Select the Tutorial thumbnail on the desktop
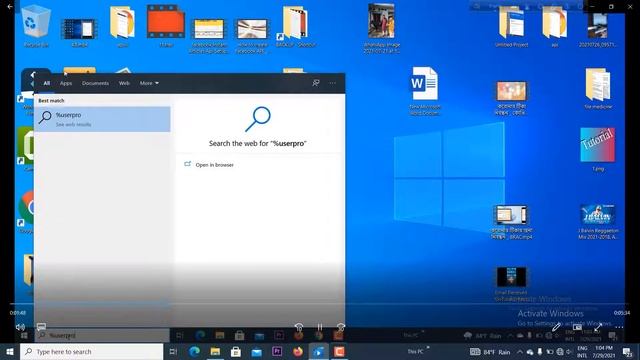The width and height of the screenshot is (640, 360). [x=598, y=149]
